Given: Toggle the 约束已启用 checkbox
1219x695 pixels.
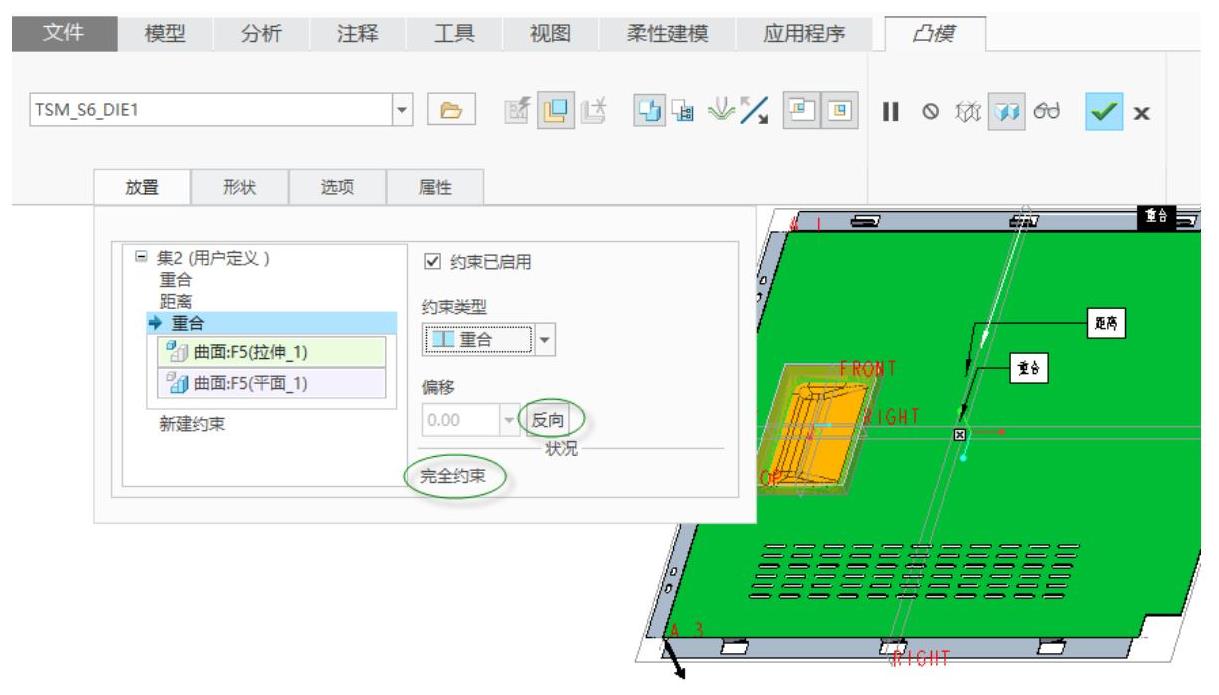Looking at the screenshot, I should tap(432, 262).
